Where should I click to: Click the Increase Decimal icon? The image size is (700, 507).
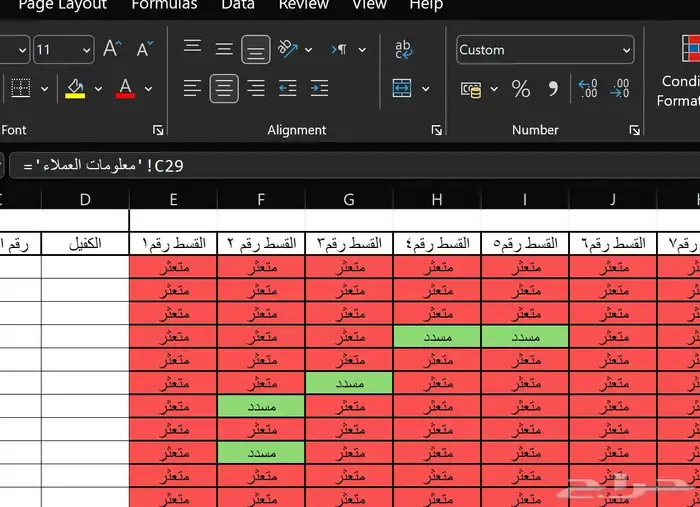(588, 88)
